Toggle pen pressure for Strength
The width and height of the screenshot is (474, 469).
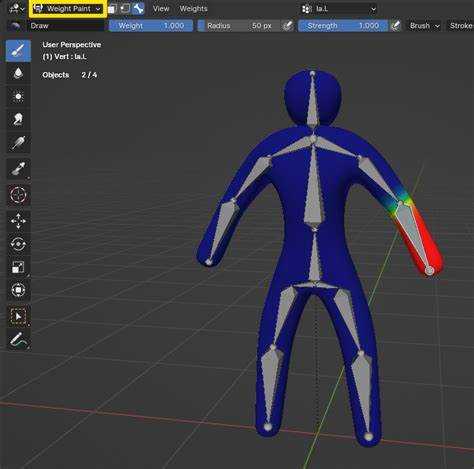(395, 26)
